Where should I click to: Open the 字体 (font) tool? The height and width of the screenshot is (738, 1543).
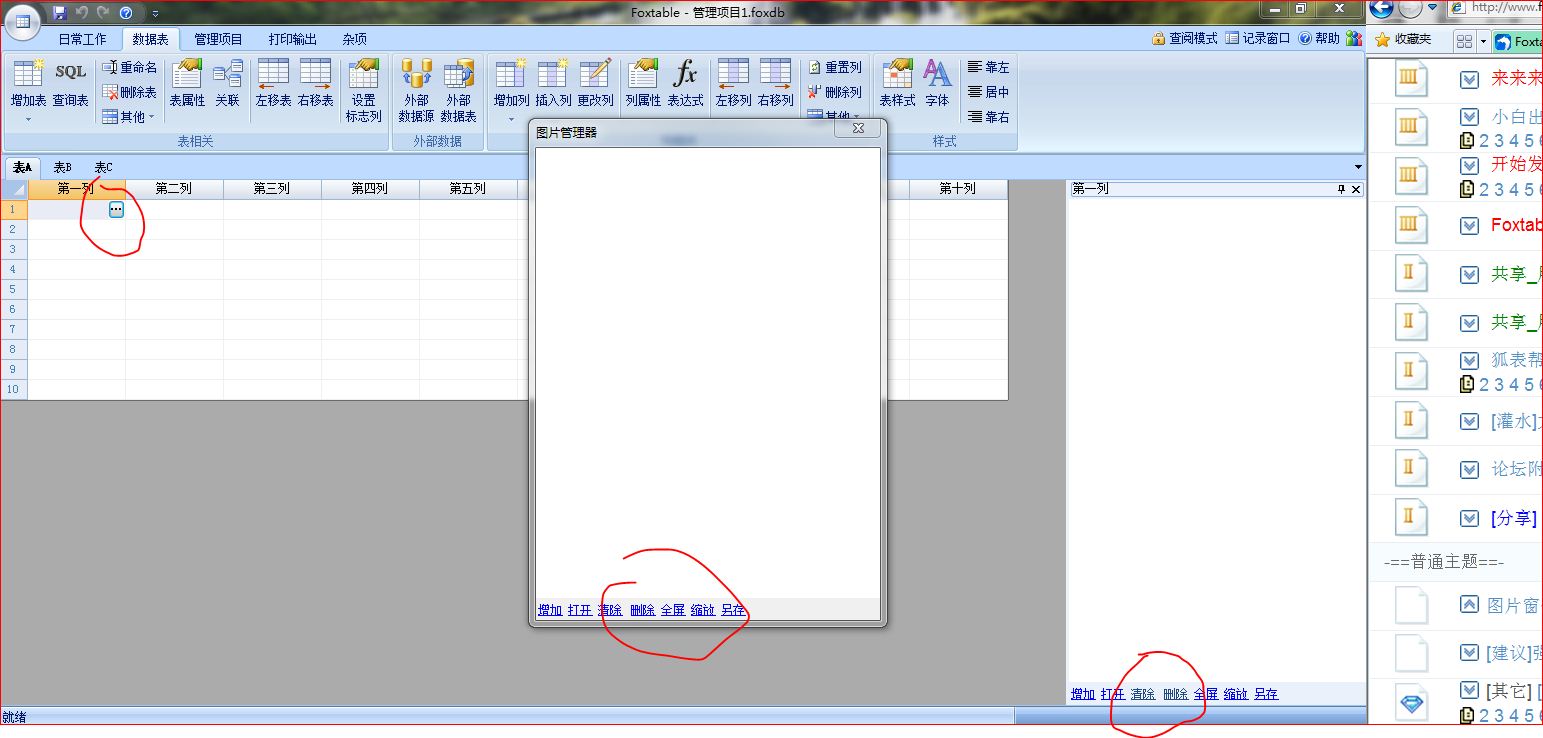[937, 83]
